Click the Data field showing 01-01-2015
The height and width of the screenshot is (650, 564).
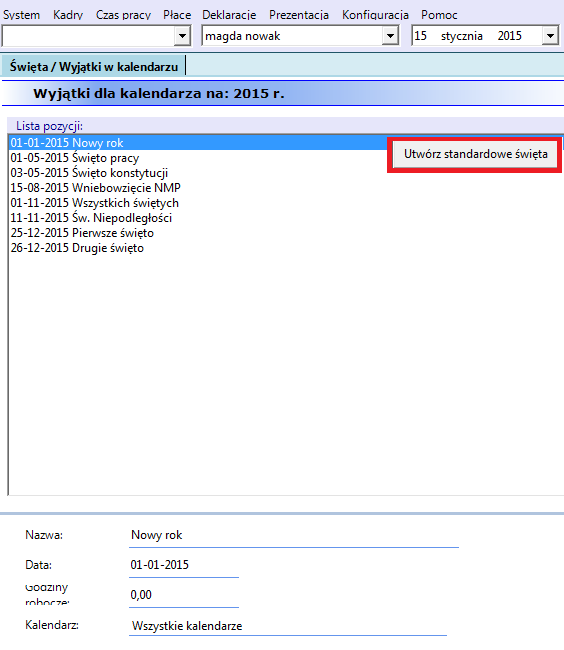point(184,565)
